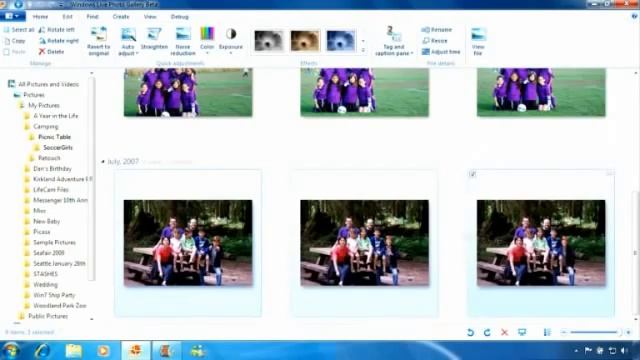The height and width of the screenshot is (360, 640).
Task: Click the gallery vertical scrollbar
Action: click(636, 253)
